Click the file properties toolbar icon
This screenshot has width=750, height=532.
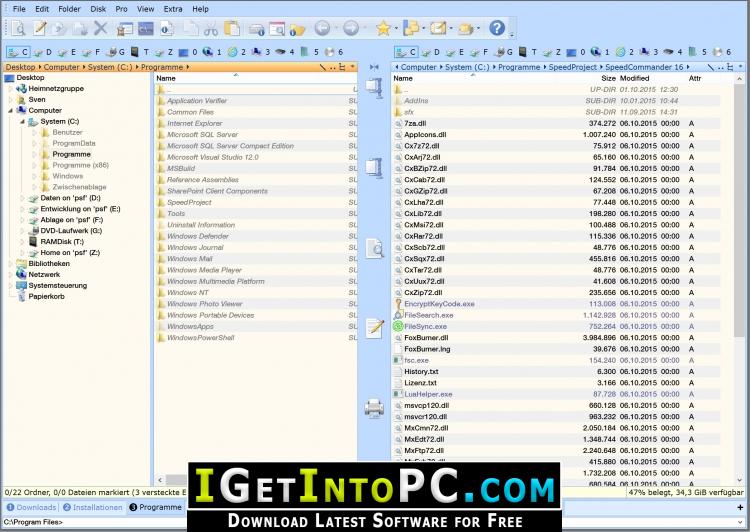[167, 29]
